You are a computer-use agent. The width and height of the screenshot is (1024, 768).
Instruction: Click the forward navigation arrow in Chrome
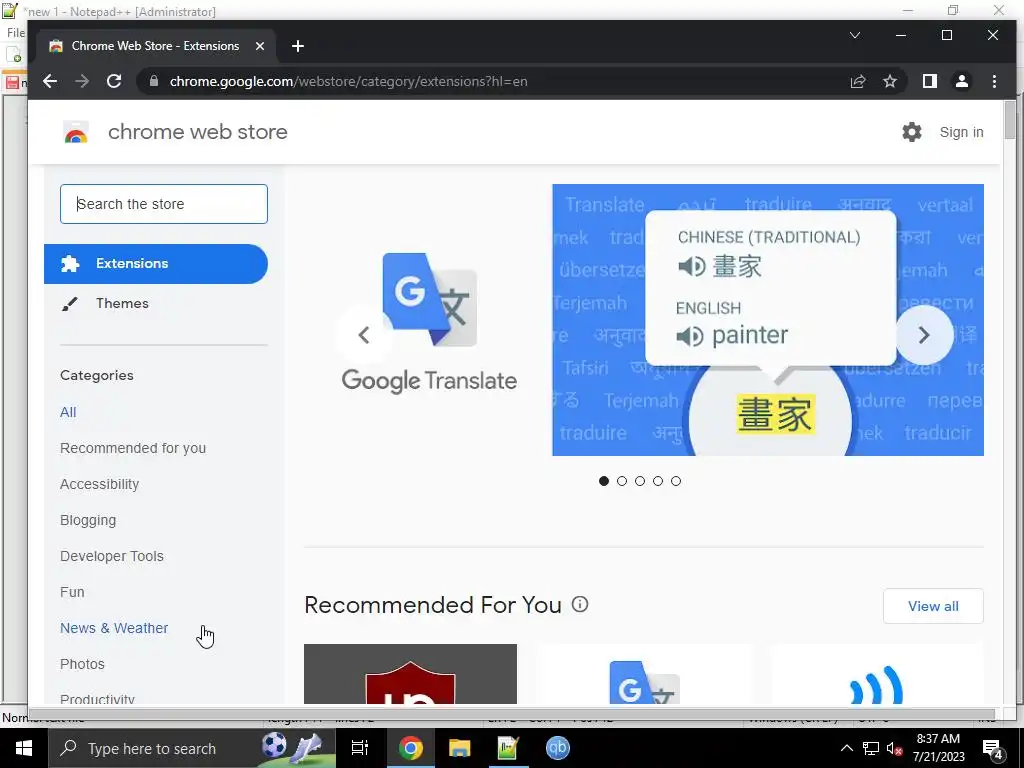point(82,81)
